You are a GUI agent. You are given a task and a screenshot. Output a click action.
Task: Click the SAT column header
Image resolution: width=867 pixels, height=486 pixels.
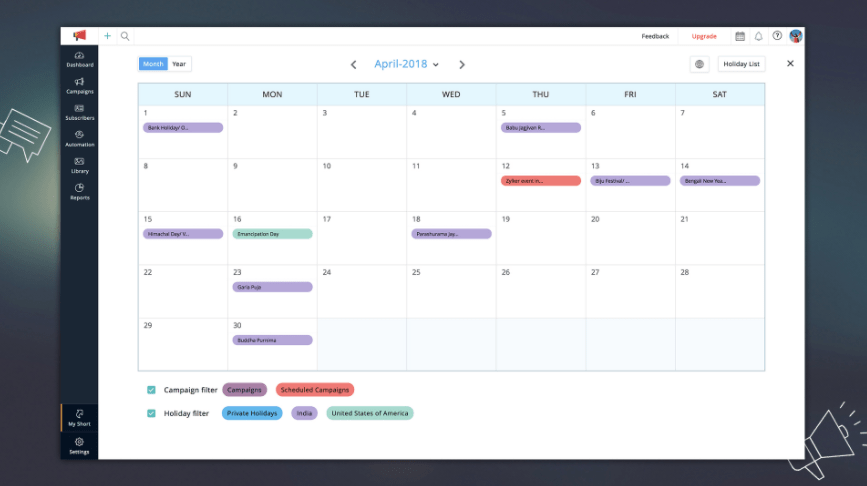[x=719, y=95]
